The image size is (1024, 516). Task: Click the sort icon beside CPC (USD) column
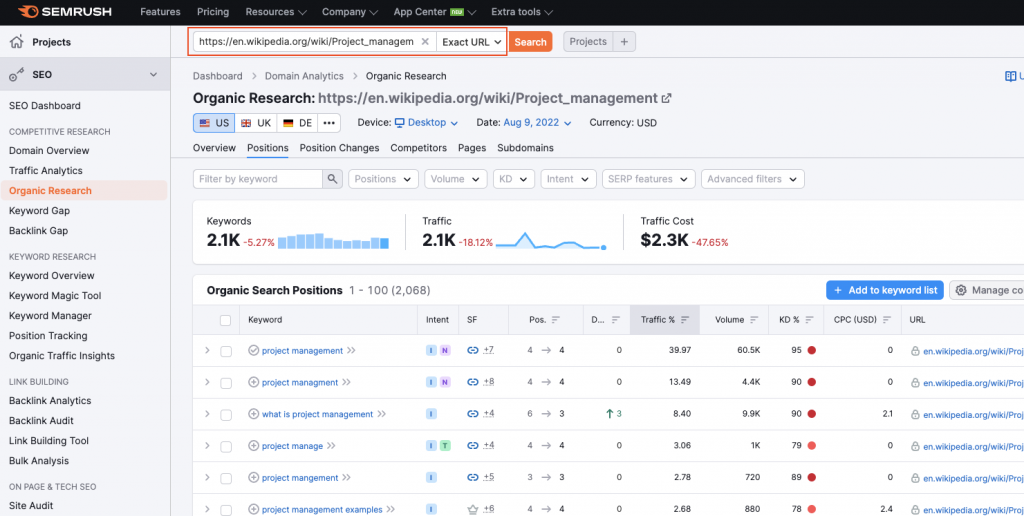887,320
